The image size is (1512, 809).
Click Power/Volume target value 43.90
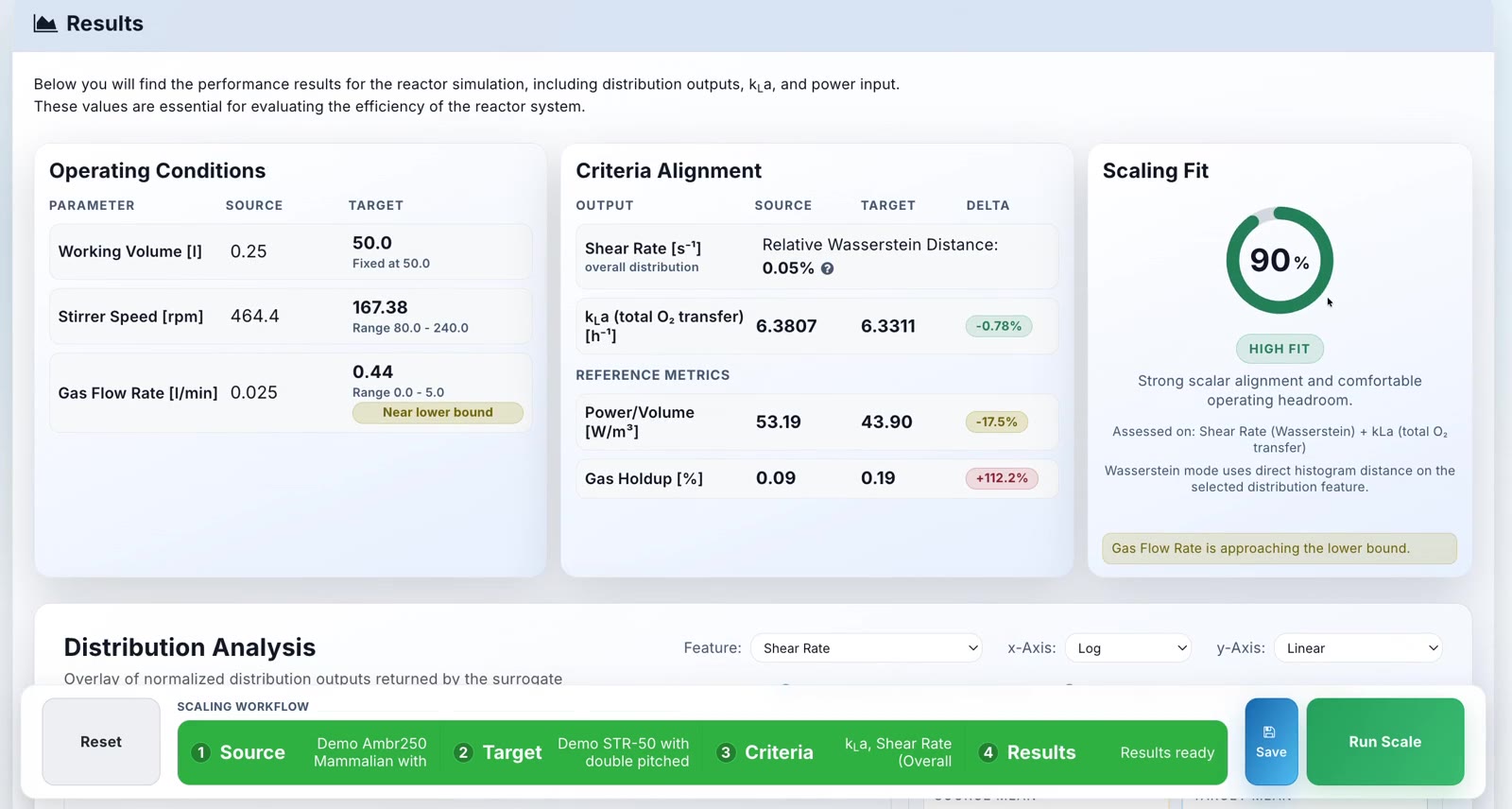point(886,422)
